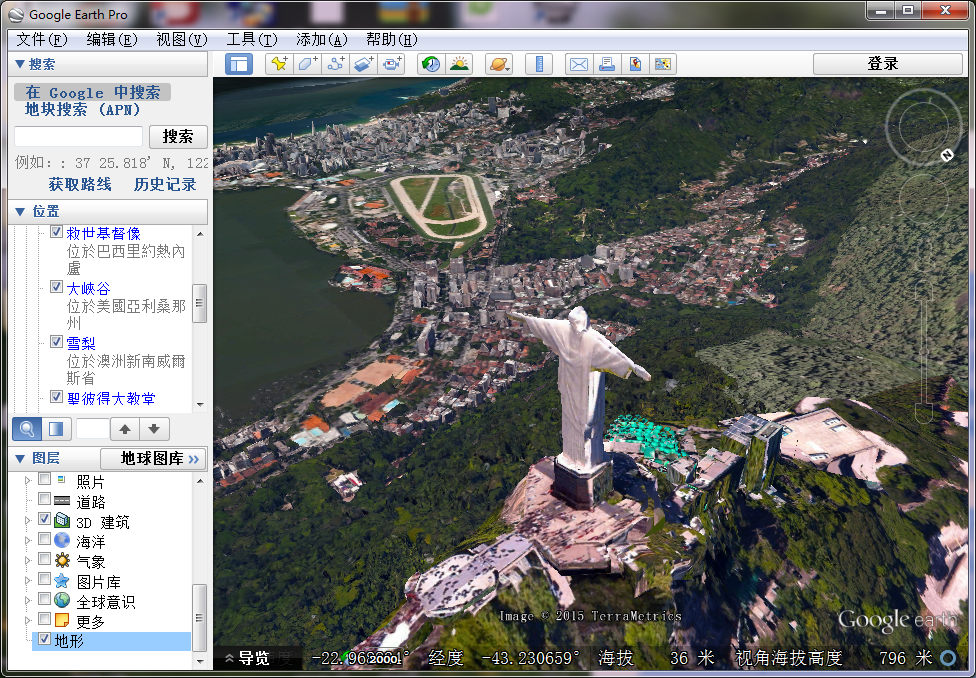Screen dimensions: 976x678
Task: Uncheck the 地形 terrain layer checkbox
Action: point(44,639)
